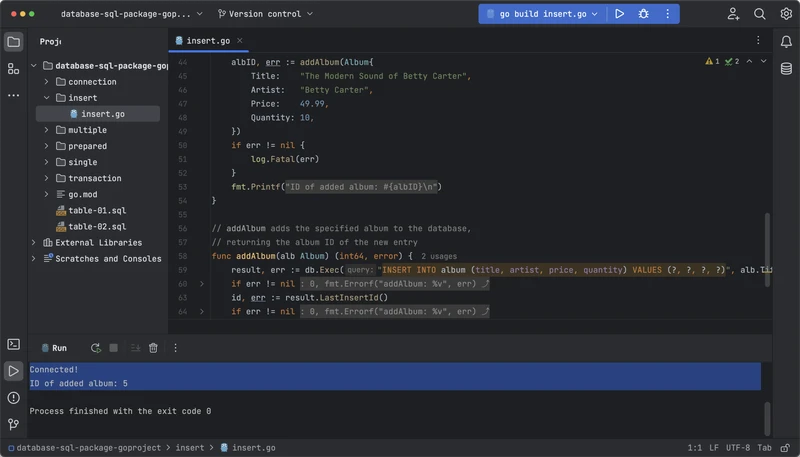The height and width of the screenshot is (457, 800).
Task: Expand the connection folder in project tree
Action: [47, 82]
